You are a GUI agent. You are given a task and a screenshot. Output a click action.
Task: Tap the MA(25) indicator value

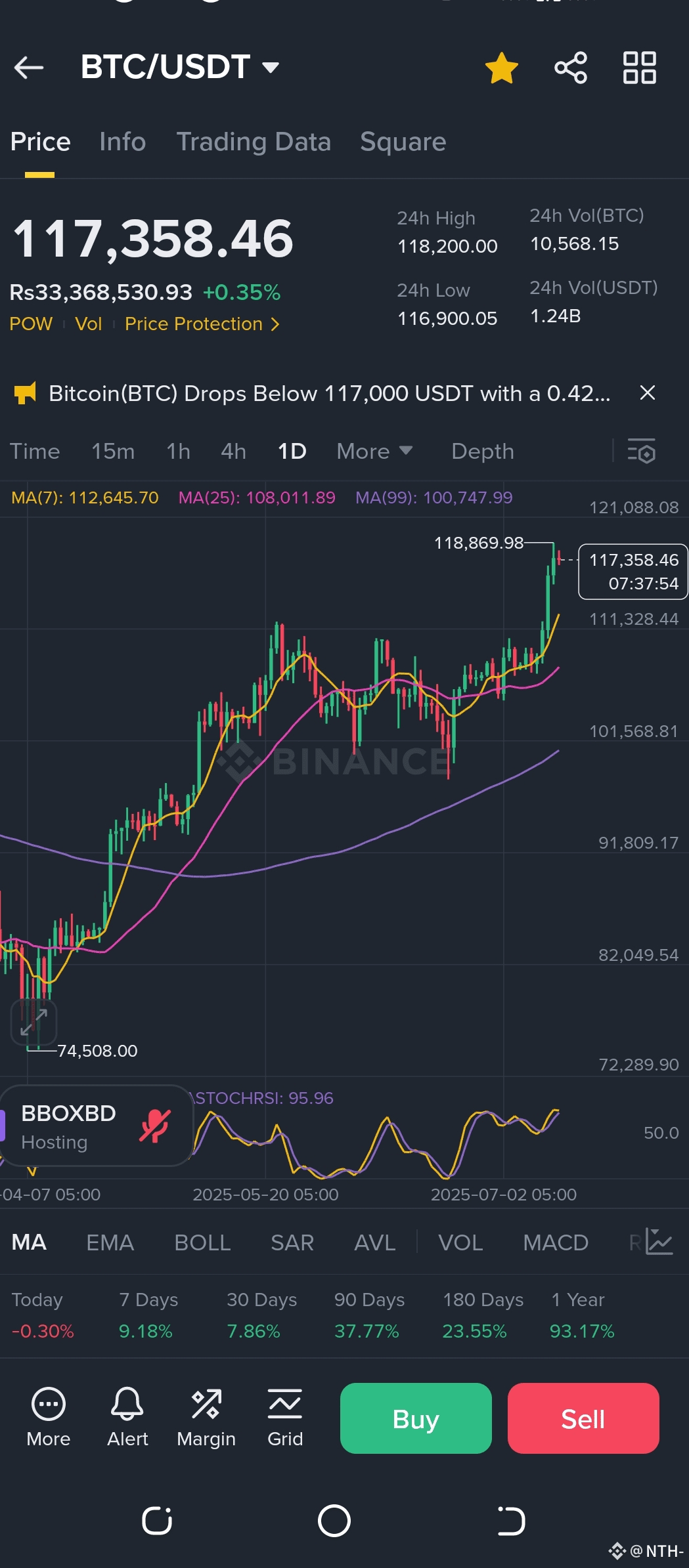(257, 498)
